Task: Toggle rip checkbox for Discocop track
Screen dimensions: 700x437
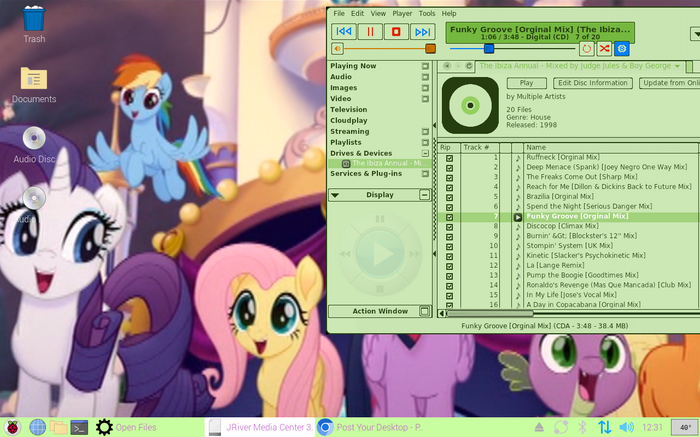Action: tap(450, 227)
